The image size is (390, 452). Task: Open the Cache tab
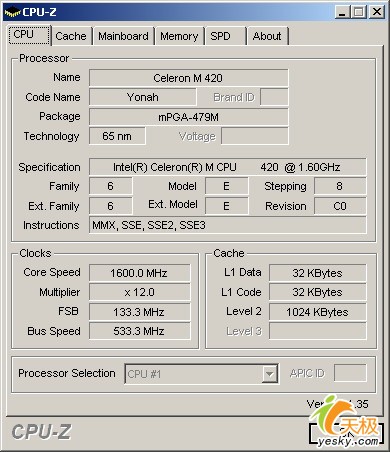(x=71, y=36)
